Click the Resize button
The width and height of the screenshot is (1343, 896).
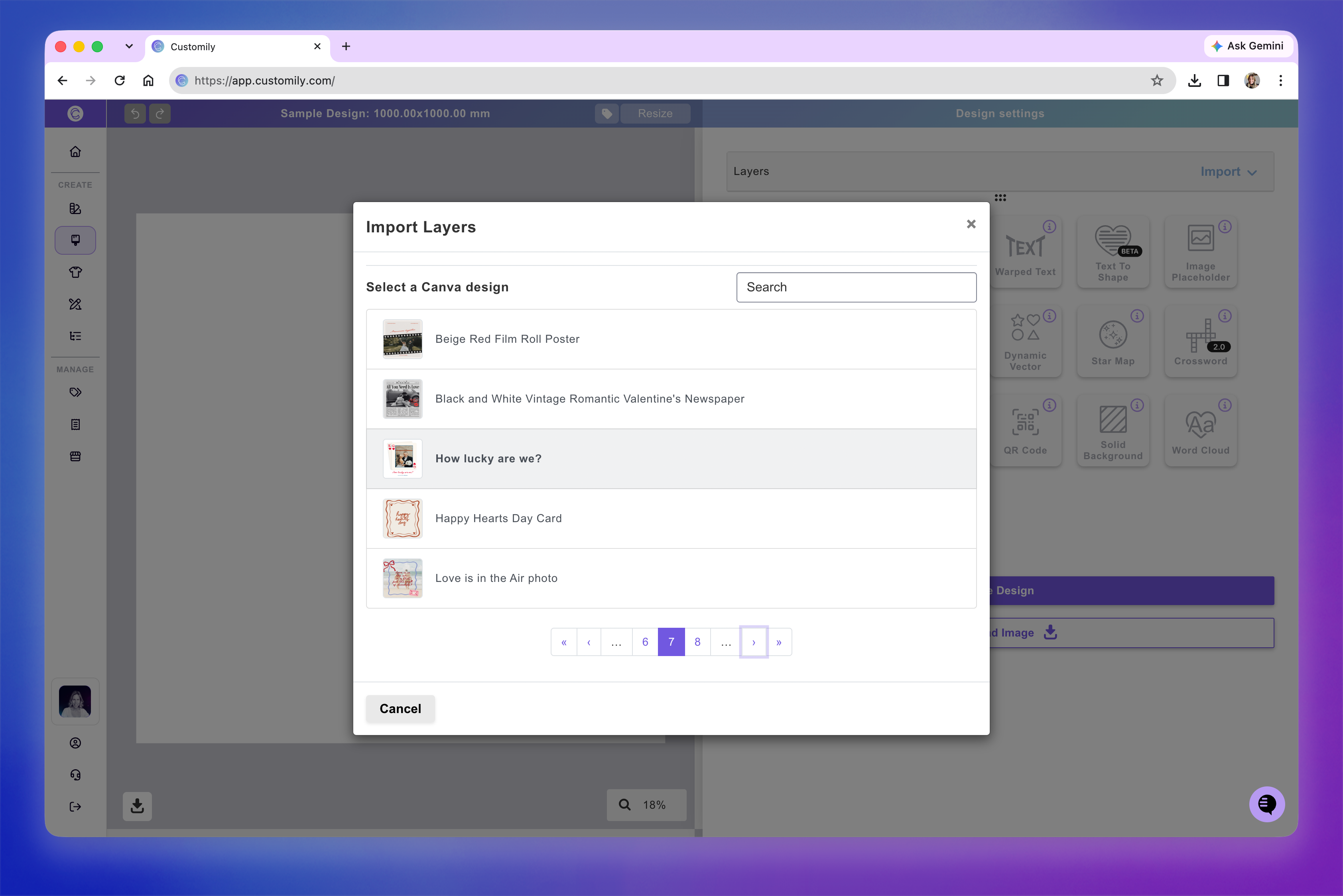(x=655, y=114)
